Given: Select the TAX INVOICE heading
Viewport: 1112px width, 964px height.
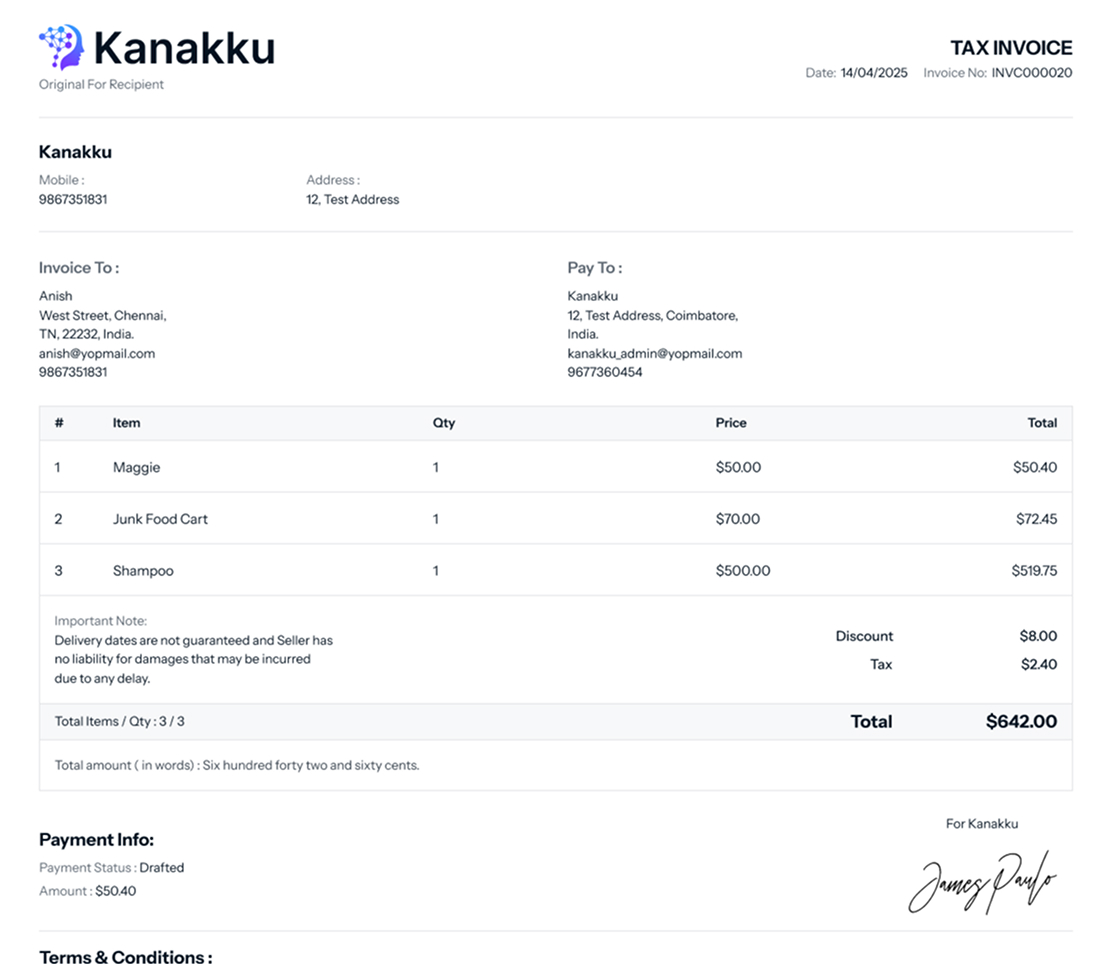Looking at the screenshot, I should [x=1011, y=48].
